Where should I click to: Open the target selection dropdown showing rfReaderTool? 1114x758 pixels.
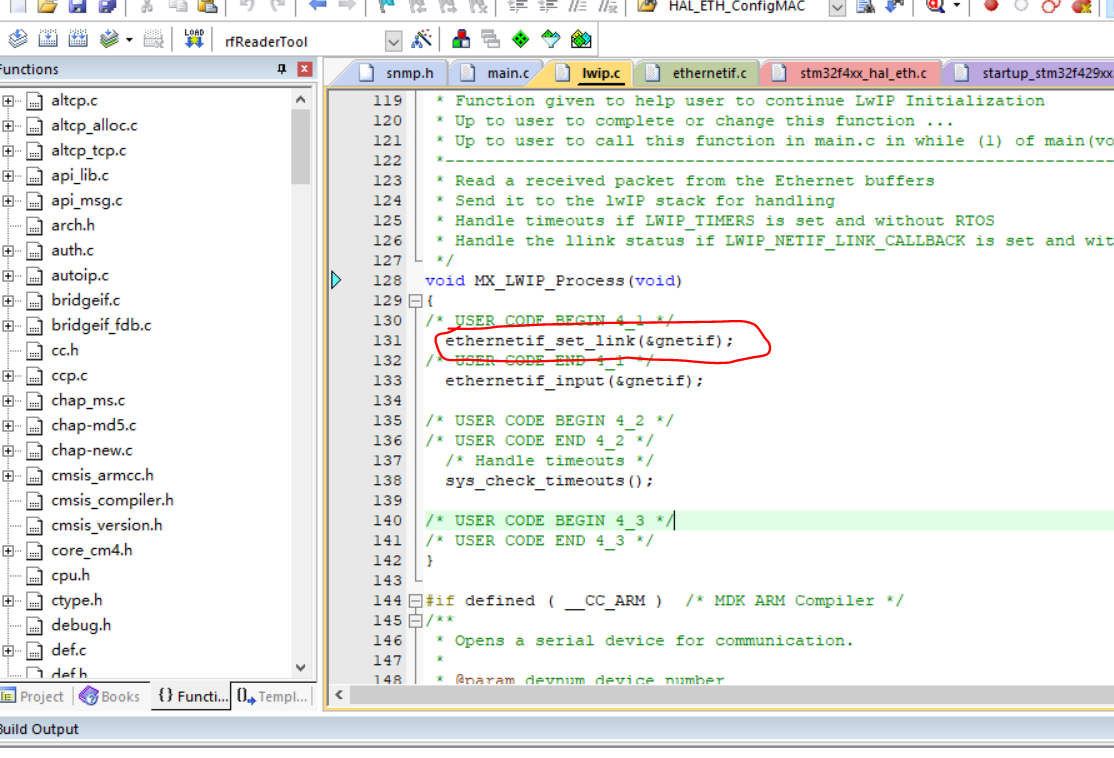pyautogui.click(x=393, y=40)
